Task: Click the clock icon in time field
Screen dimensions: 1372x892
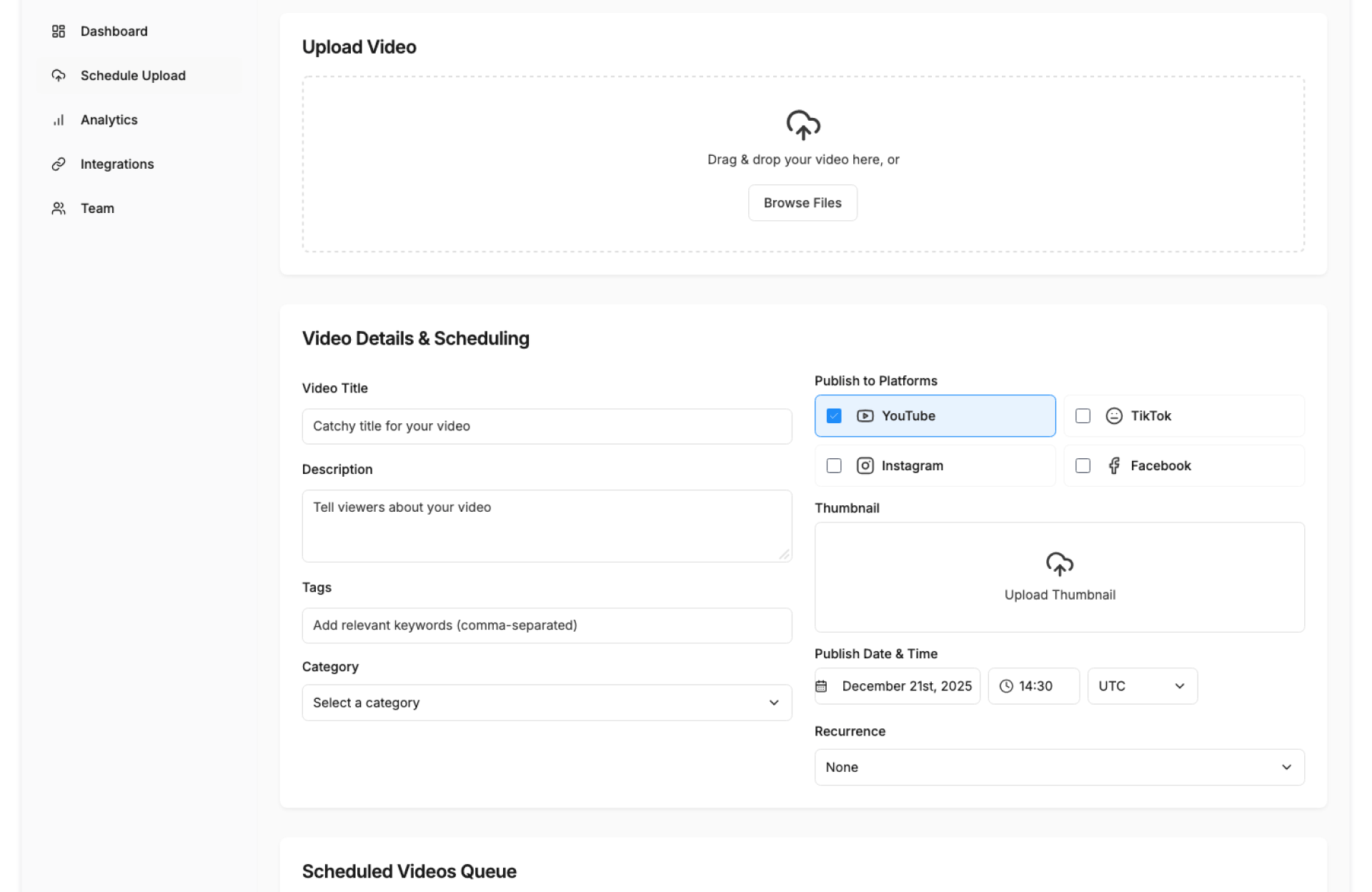Action: pyautogui.click(x=1005, y=686)
